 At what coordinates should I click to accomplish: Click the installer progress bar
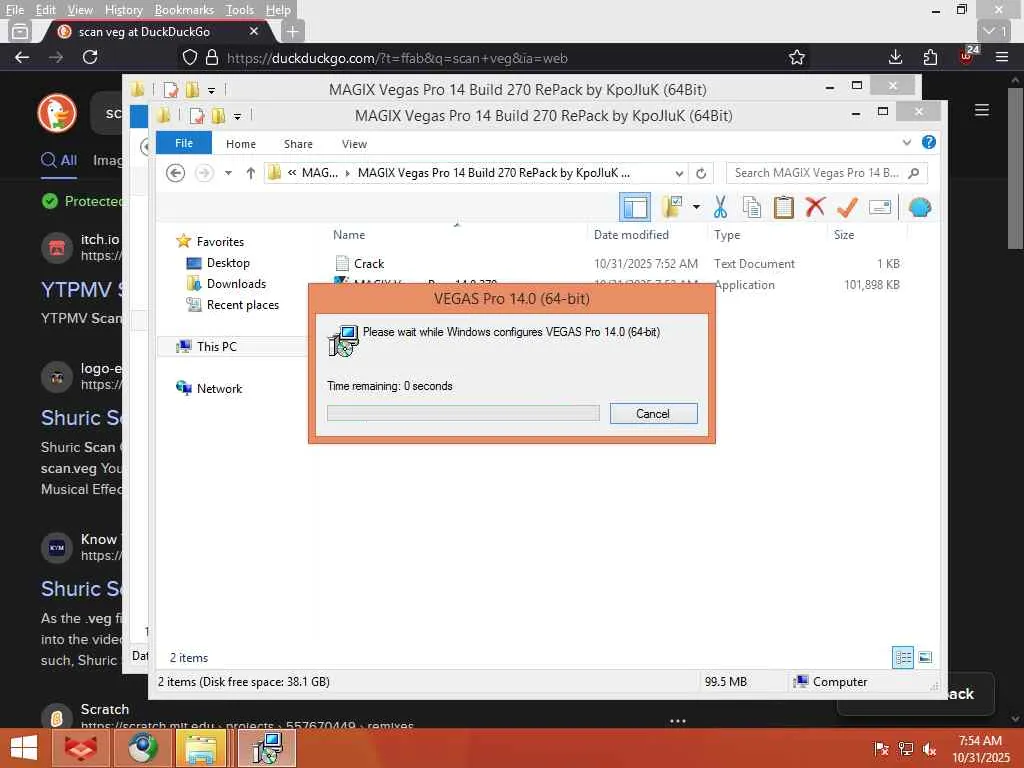click(463, 413)
